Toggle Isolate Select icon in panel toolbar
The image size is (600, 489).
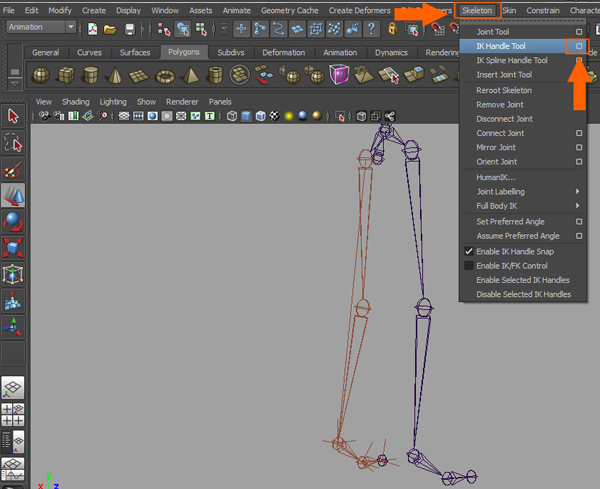pos(340,116)
